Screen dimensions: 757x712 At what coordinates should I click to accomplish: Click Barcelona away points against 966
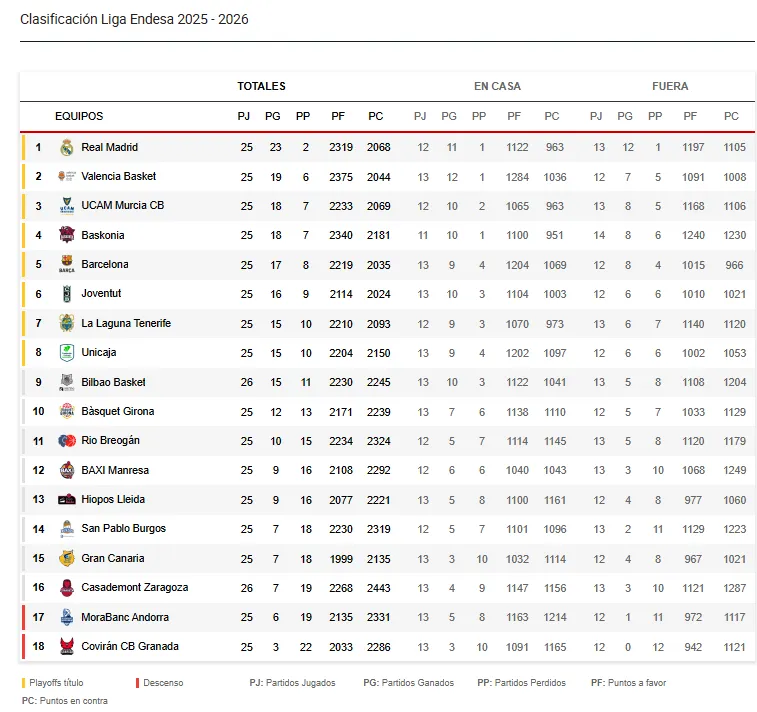[x=734, y=265]
